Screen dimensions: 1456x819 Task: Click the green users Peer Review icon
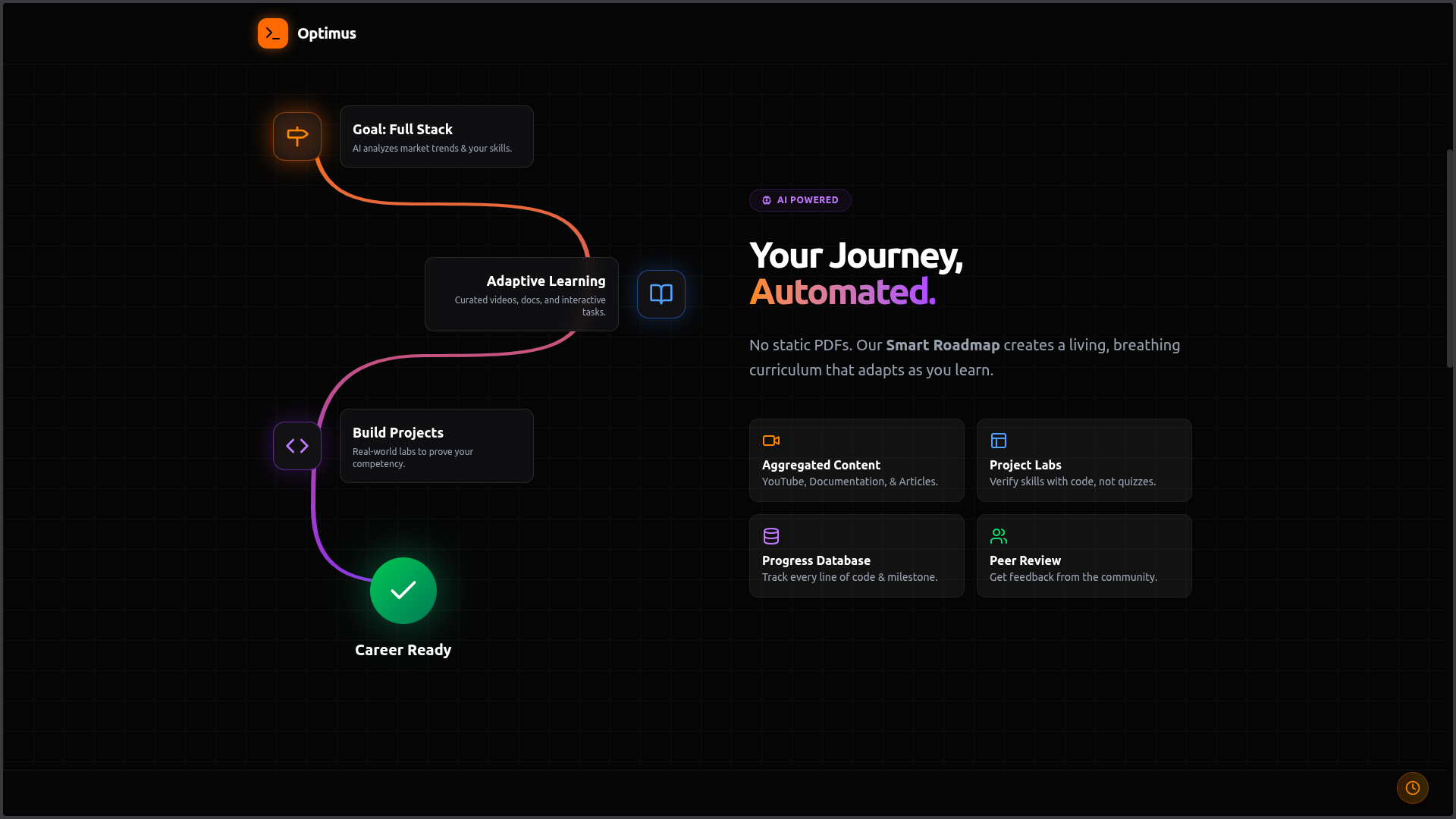coord(998,536)
